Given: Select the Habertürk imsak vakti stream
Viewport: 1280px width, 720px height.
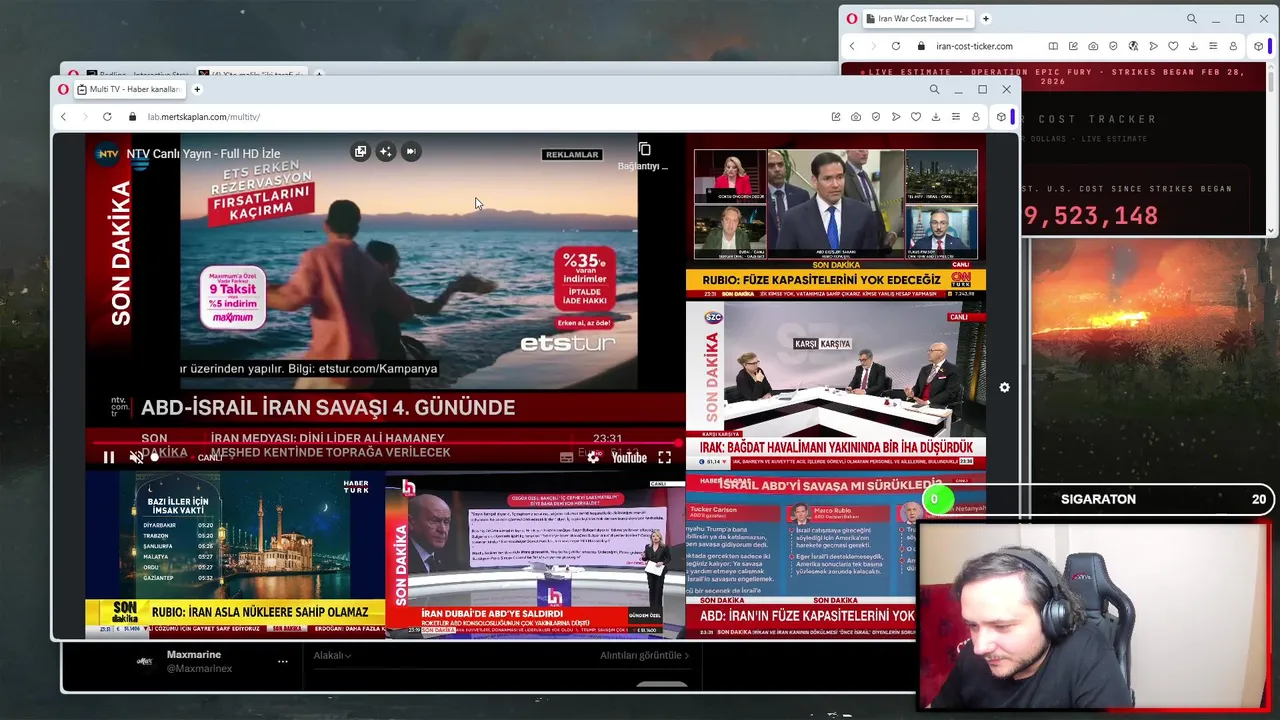Looking at the screenshot, I should coord(235,554).
